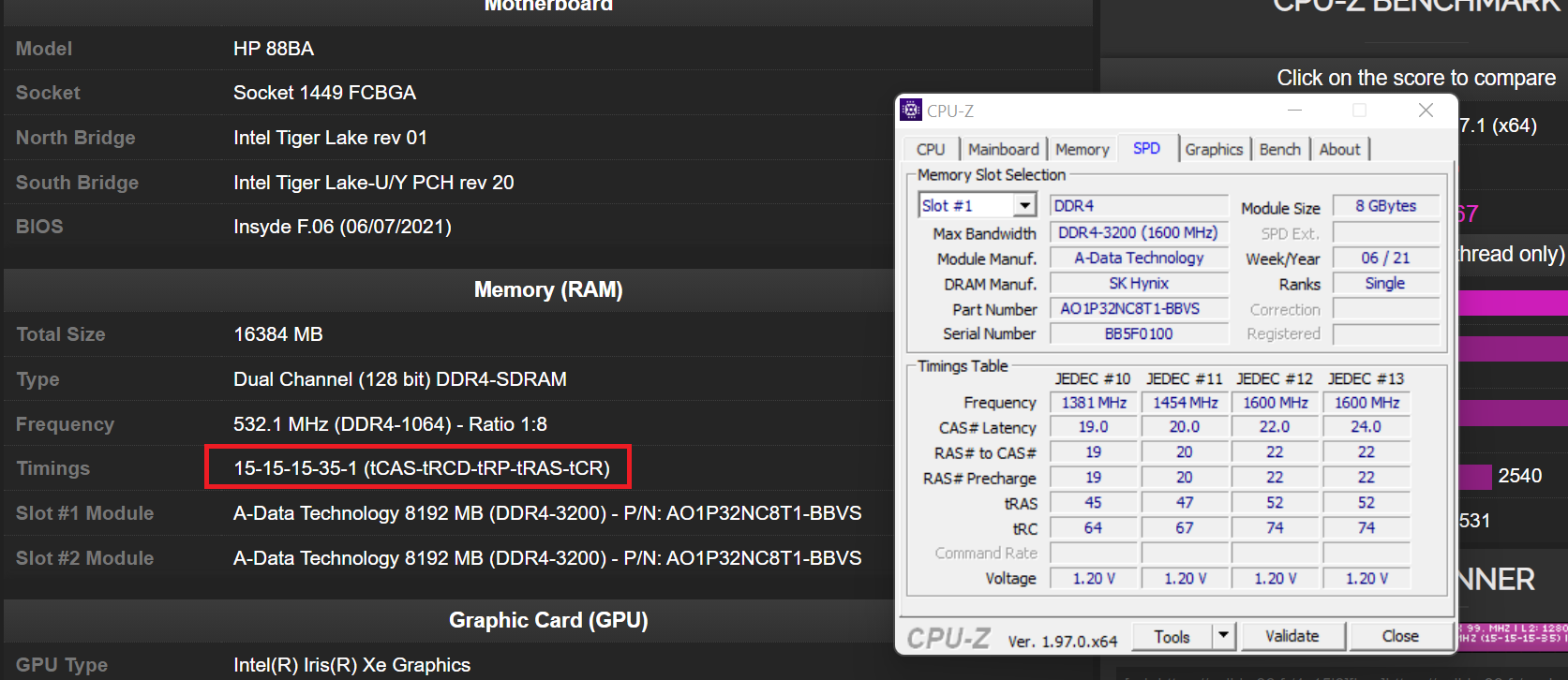This screenshot has height=680, width=1568.
Task: Switch to the Mainboard tab
Action: [1003, 149]
